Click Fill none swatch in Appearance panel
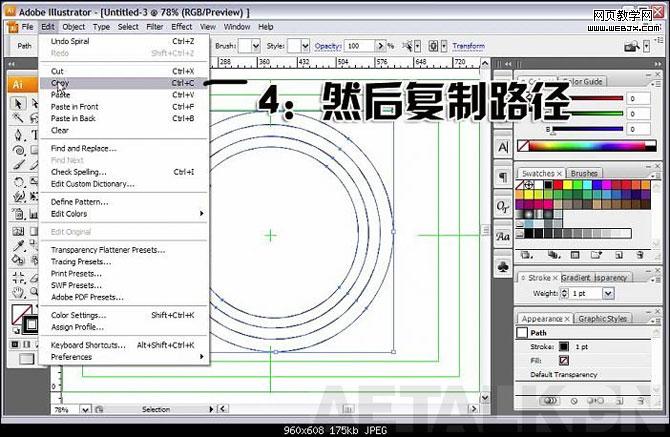 pyautogui.click(x=564, y=361)
